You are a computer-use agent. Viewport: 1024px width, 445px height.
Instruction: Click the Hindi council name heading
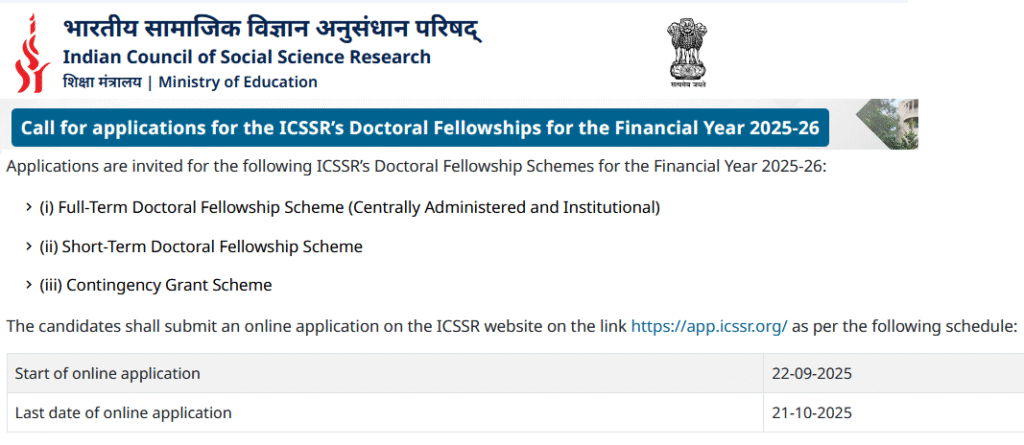pyautogui.click(x=271, y=26)
